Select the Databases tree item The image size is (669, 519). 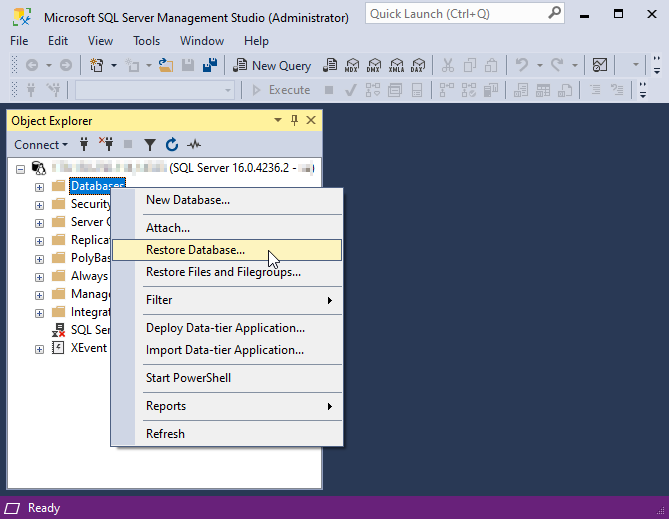[97, 186]
